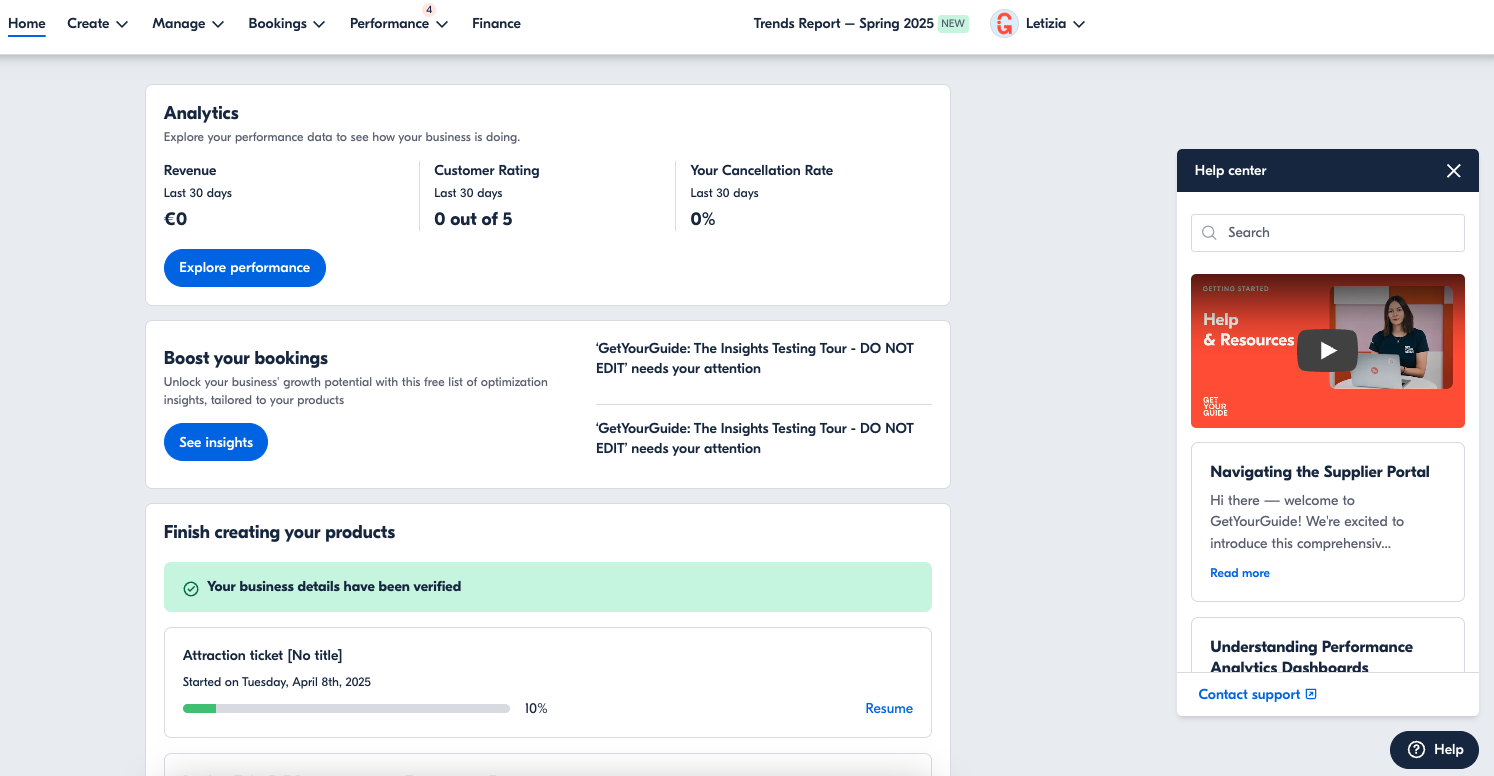This screenshot has height=776, width=1494.
Task: Click the external link icon beside Contact support
Action: (x=1311, y=694)
